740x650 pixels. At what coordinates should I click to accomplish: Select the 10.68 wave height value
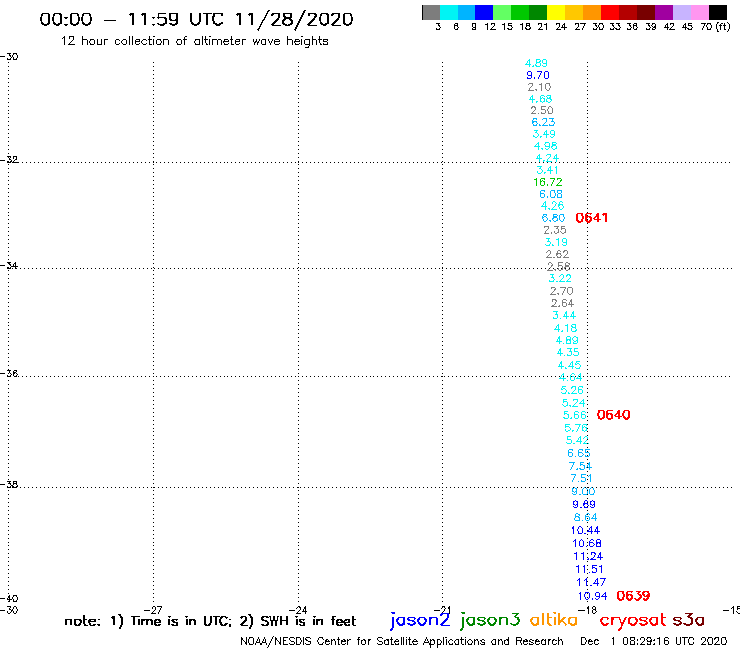coord(587,543)
